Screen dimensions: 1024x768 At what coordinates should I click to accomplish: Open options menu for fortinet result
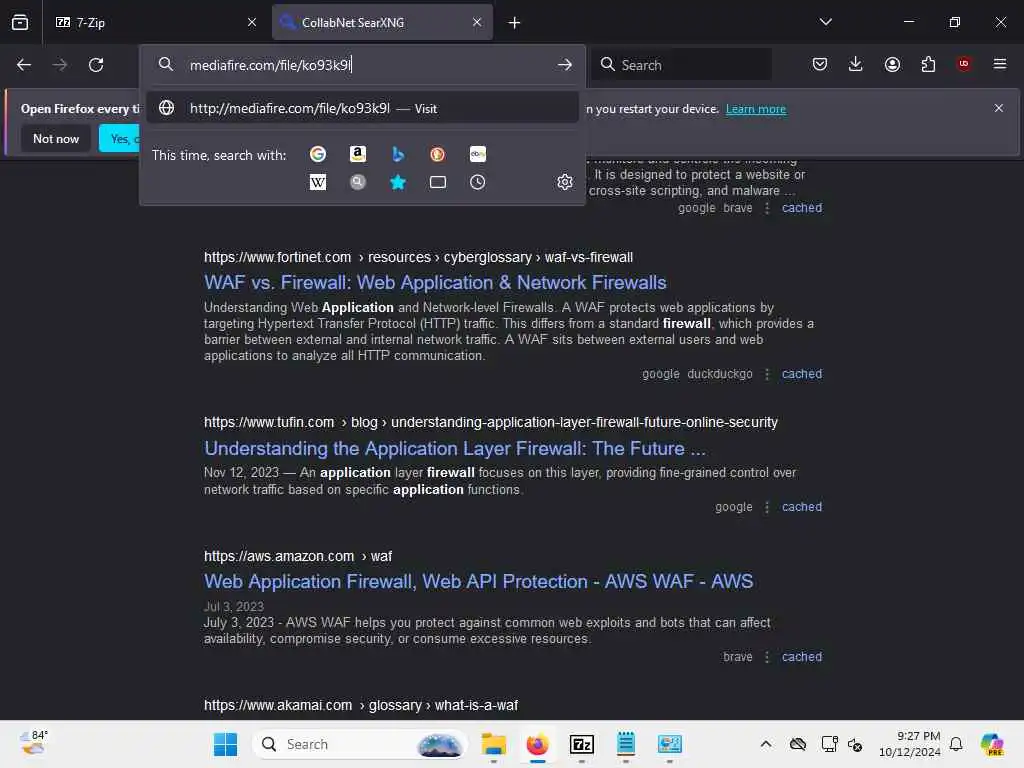(x=767, y=374)
